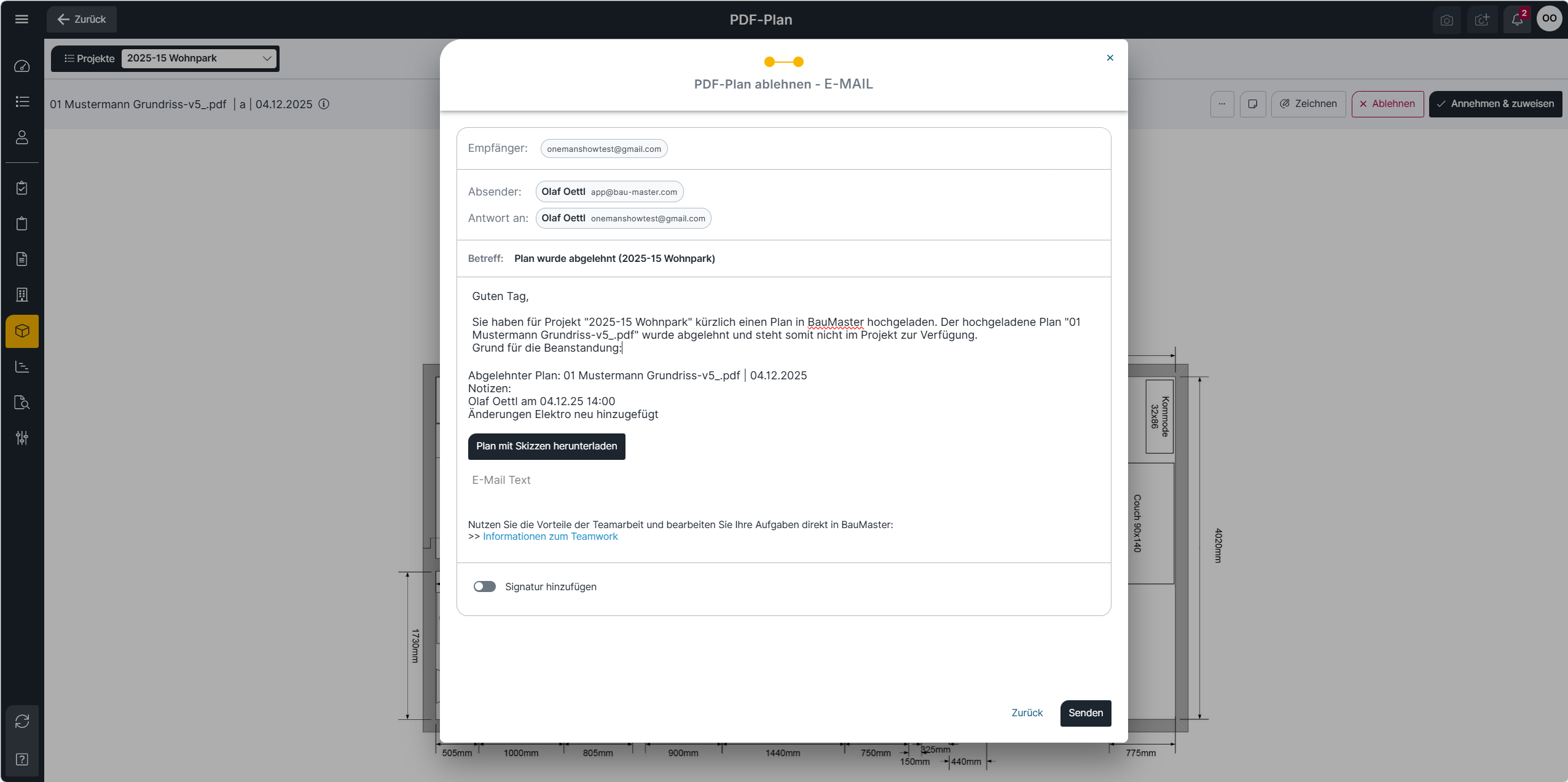Click the yellow step progress indicator dot
1568x782 pixels.
[x=770, y=62]
